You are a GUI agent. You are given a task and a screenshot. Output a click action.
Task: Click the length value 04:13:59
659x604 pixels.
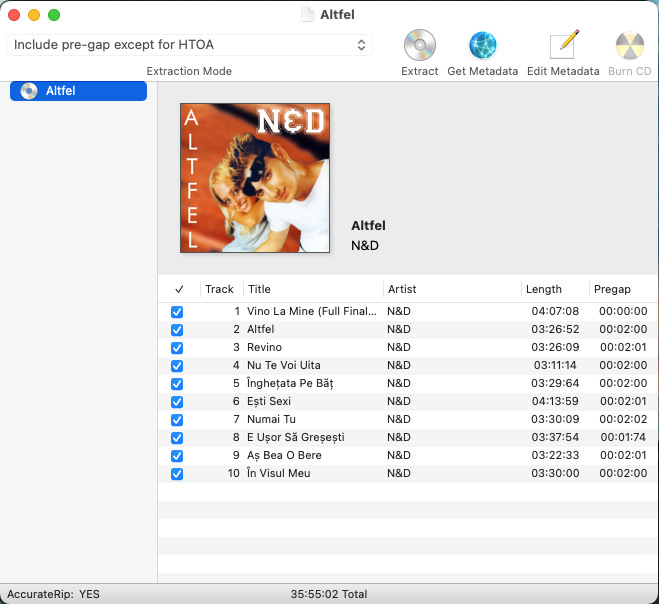[555, 401]
